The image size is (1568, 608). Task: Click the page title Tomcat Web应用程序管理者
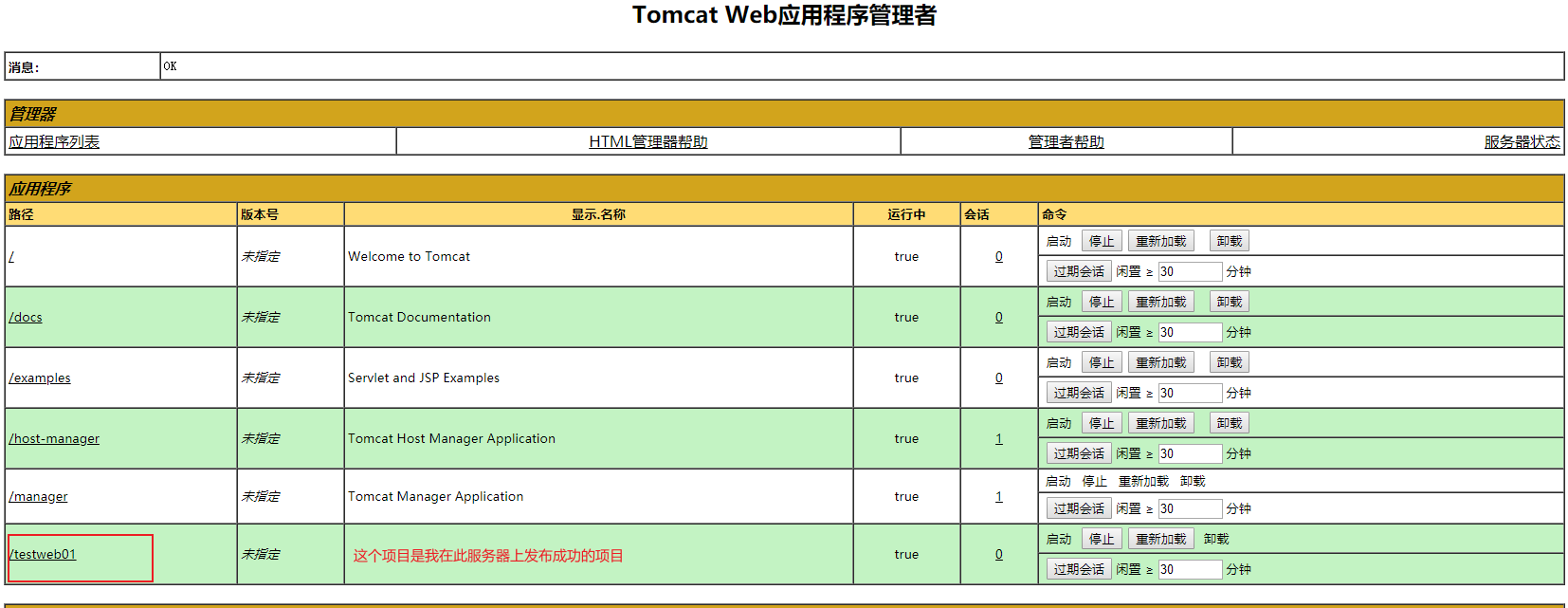(784, 15)
